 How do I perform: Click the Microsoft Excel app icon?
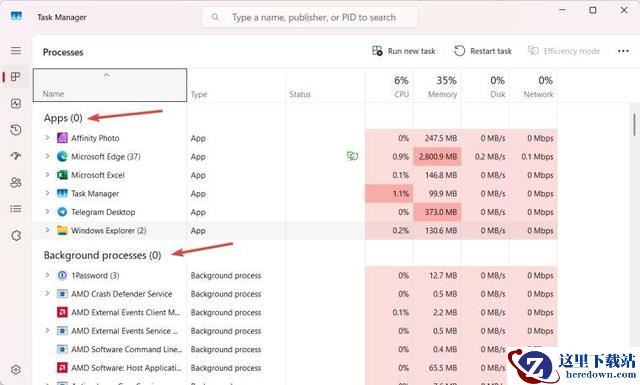click(62, 175)
